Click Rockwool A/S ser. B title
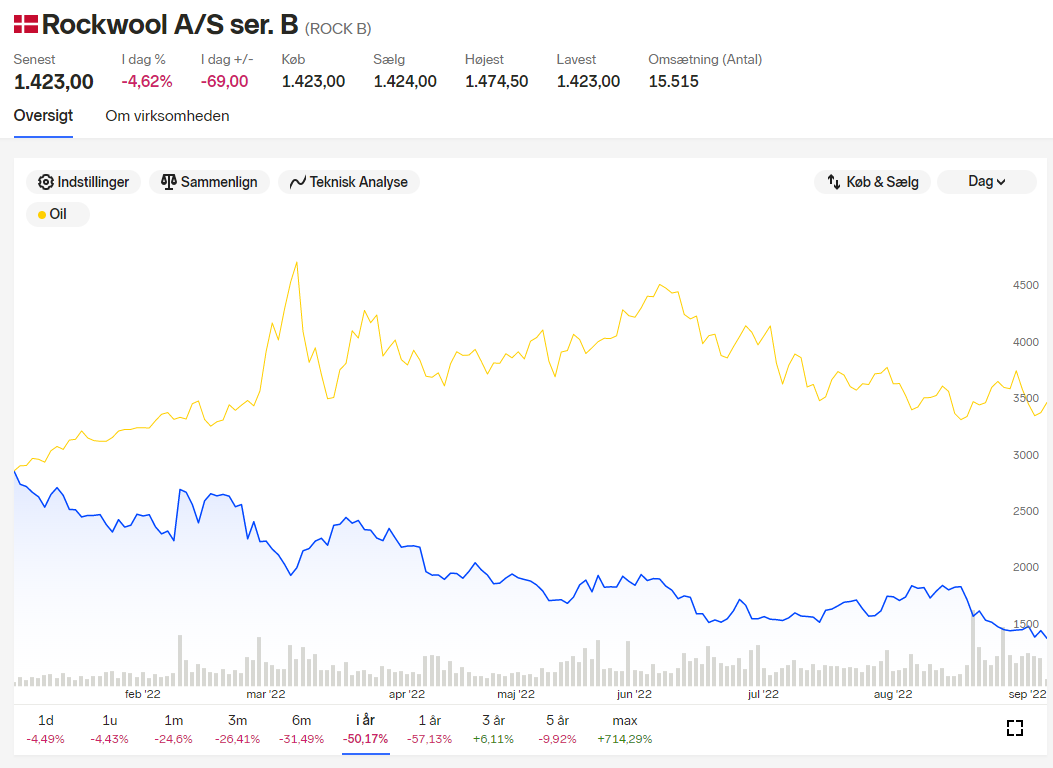The width and height of the screenshot is (1053, 768). [x=170, y=25]
